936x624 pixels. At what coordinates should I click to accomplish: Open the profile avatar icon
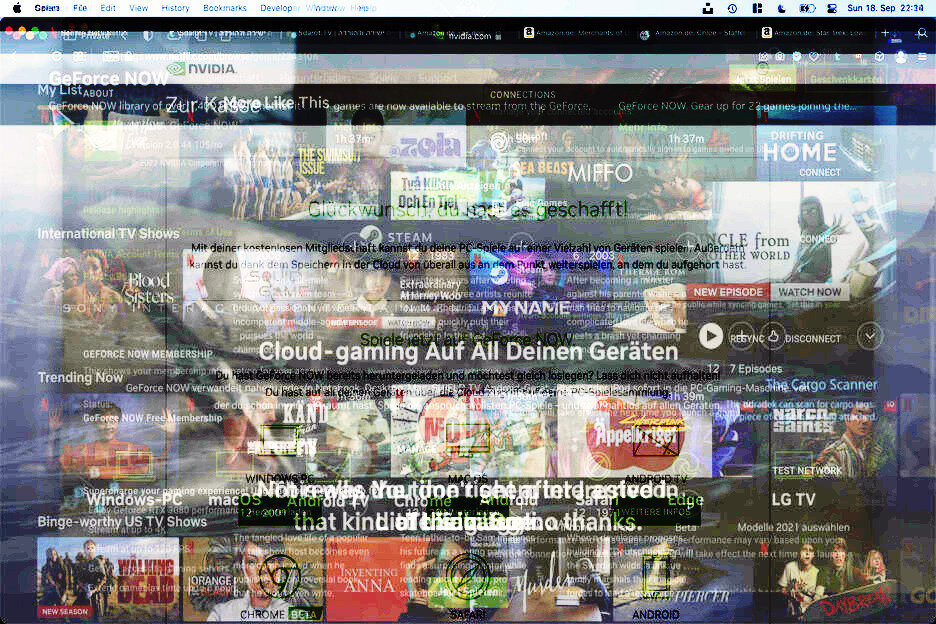pyautogui.click(x=901, y=57)
